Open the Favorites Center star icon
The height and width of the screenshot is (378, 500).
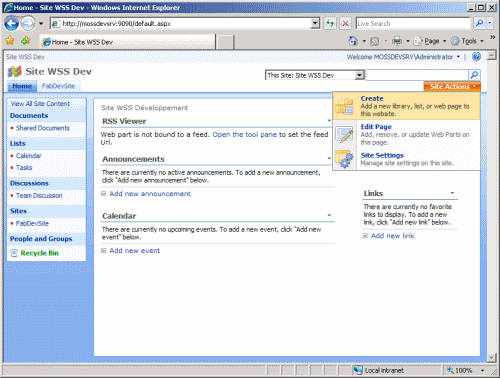click(x=10, y=41)
